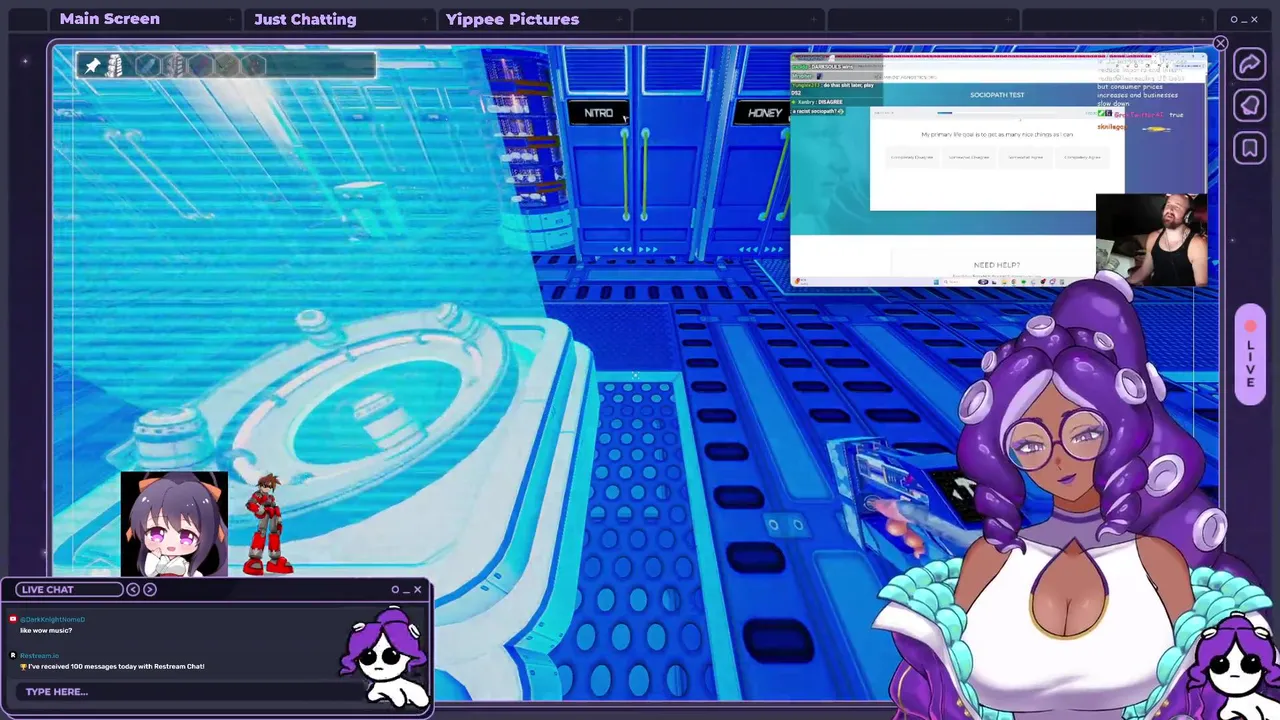Minimize the Live Chat panel
Screen dimensions: 1280x720
pos(406,590)
